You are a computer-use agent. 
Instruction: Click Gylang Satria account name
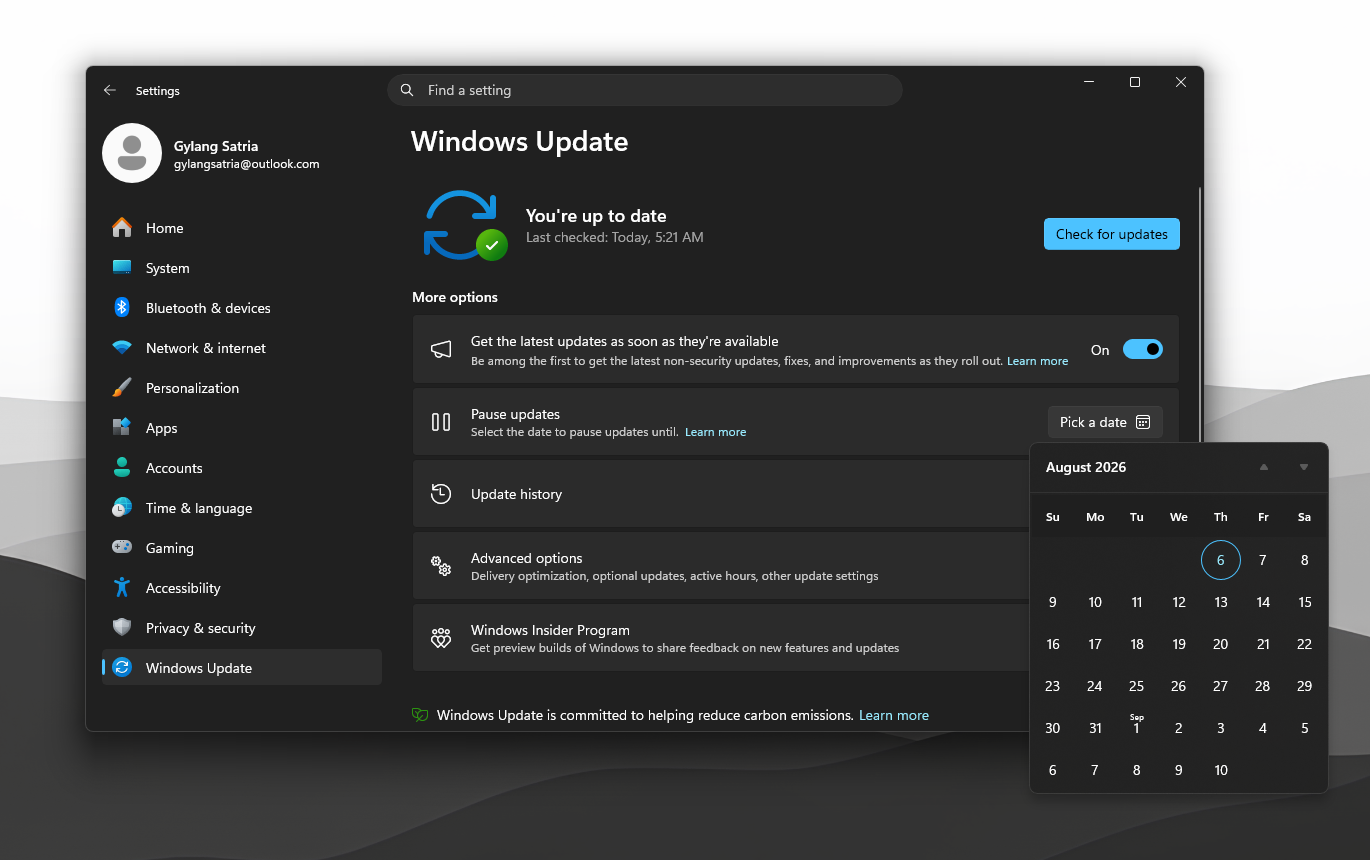tap(216, 146)
